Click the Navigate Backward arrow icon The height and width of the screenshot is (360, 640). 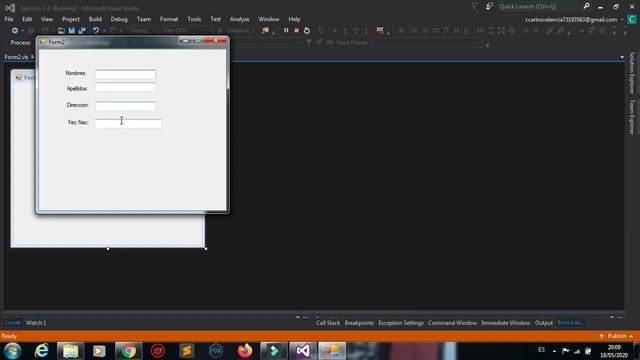pyautogui.click(x=15, y=31)
